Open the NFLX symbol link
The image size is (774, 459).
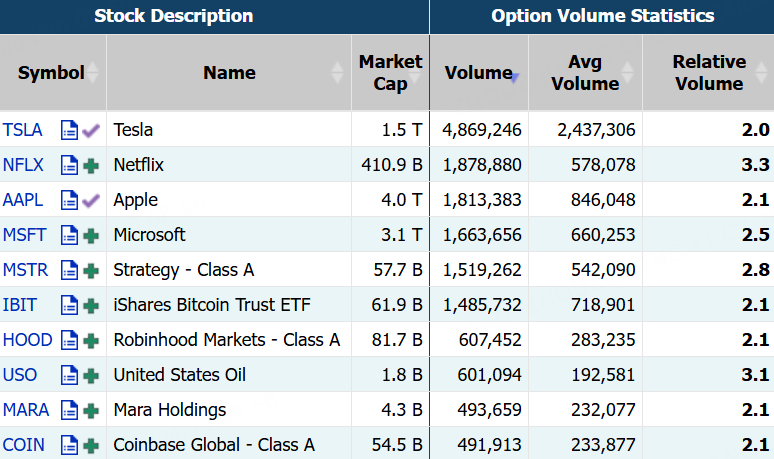point(23,165)
